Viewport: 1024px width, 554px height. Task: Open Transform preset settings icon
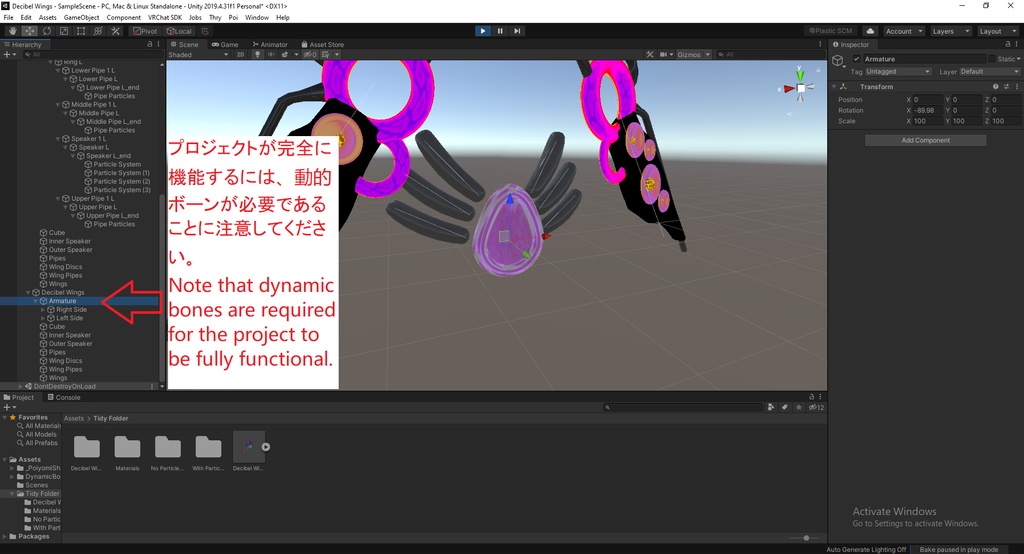1006,86
